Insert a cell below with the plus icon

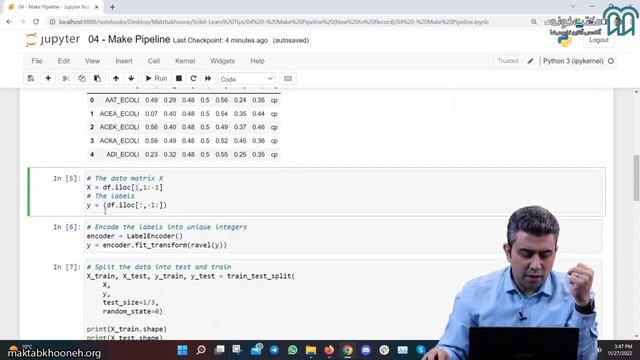pos(48,78)
